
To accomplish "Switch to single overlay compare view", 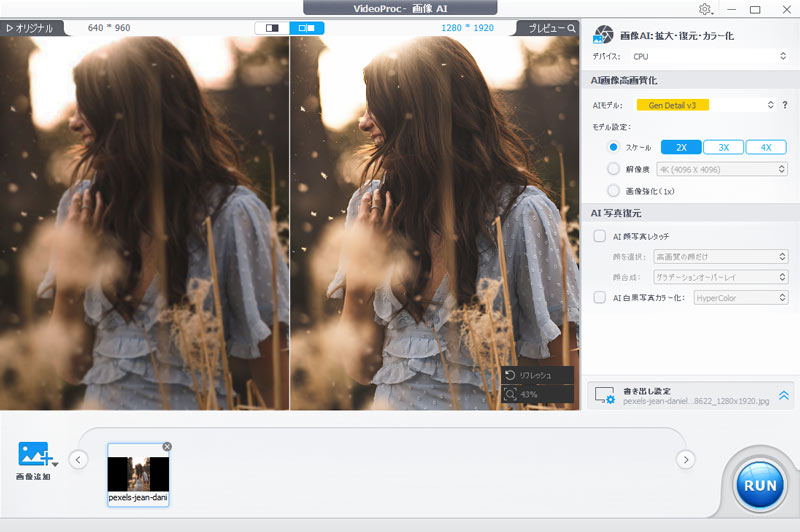I will pyautogui.click(x=272, y=28).
